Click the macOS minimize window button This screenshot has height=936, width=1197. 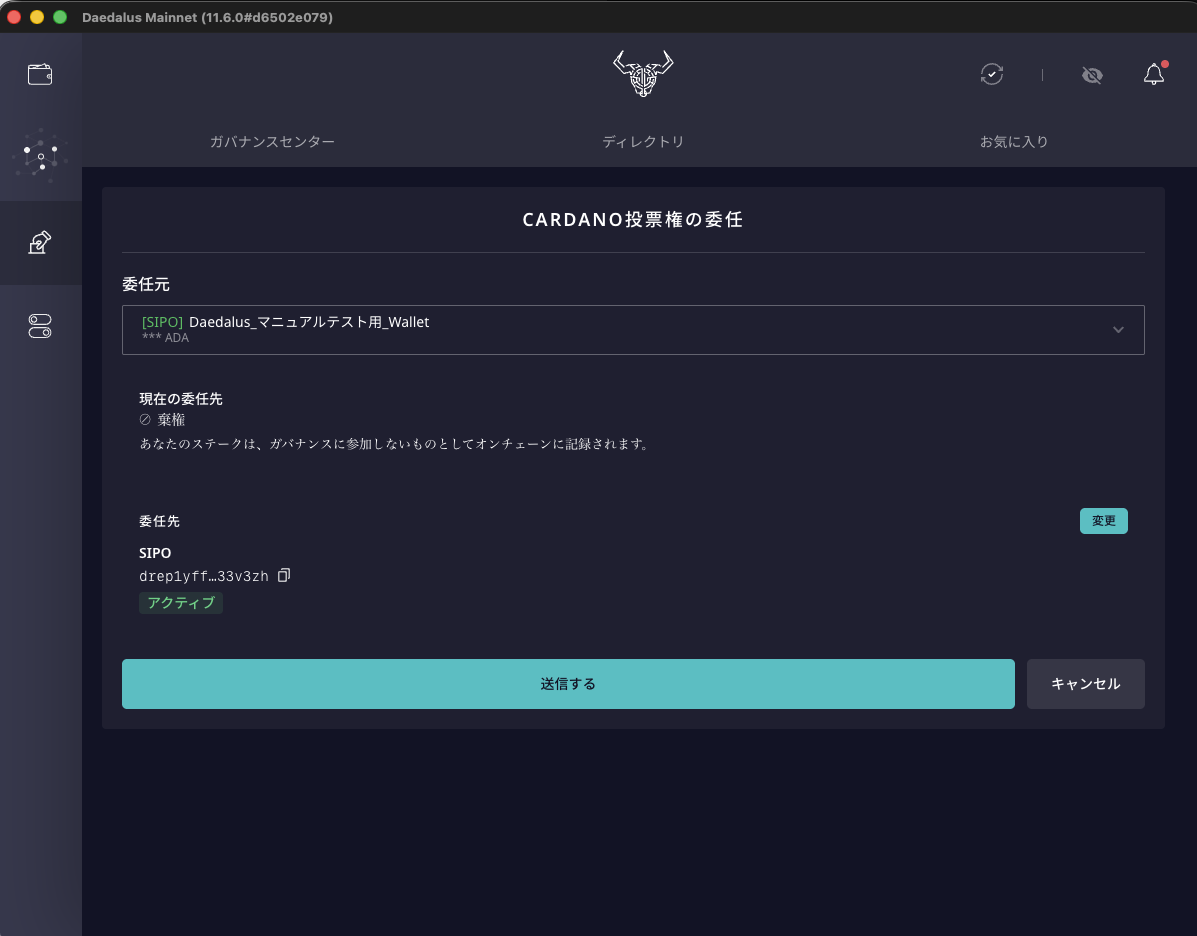tap(37, 17)
